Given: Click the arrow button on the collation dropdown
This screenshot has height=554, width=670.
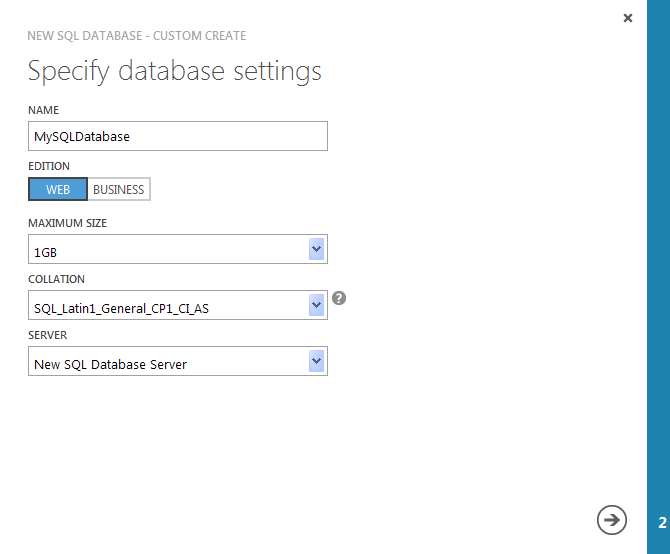Looking at the screenshot, I should [x=317, y=305].
